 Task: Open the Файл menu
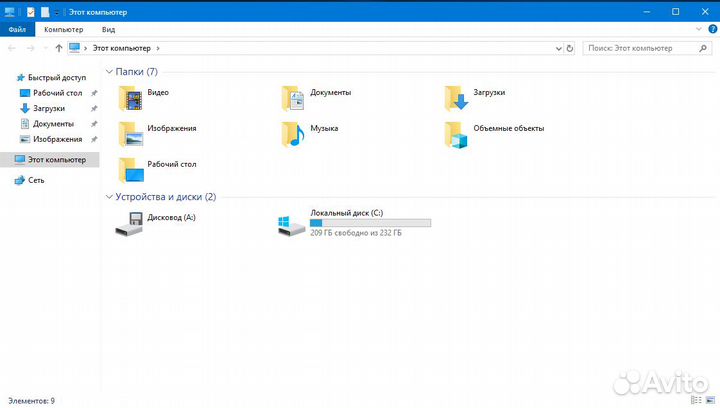17,30
